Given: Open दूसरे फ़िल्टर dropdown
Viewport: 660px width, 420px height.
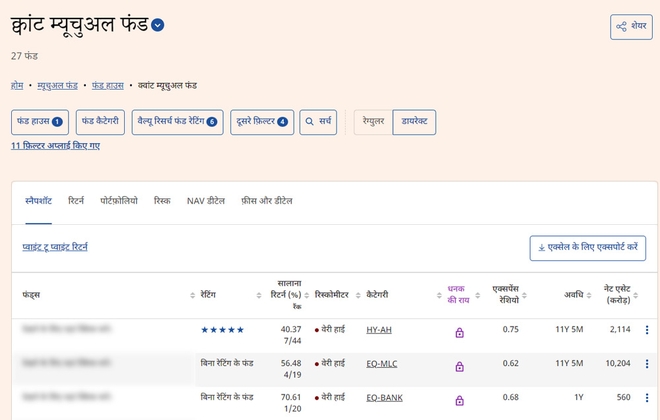Looking at the screenshot, I should coord(262,122).
